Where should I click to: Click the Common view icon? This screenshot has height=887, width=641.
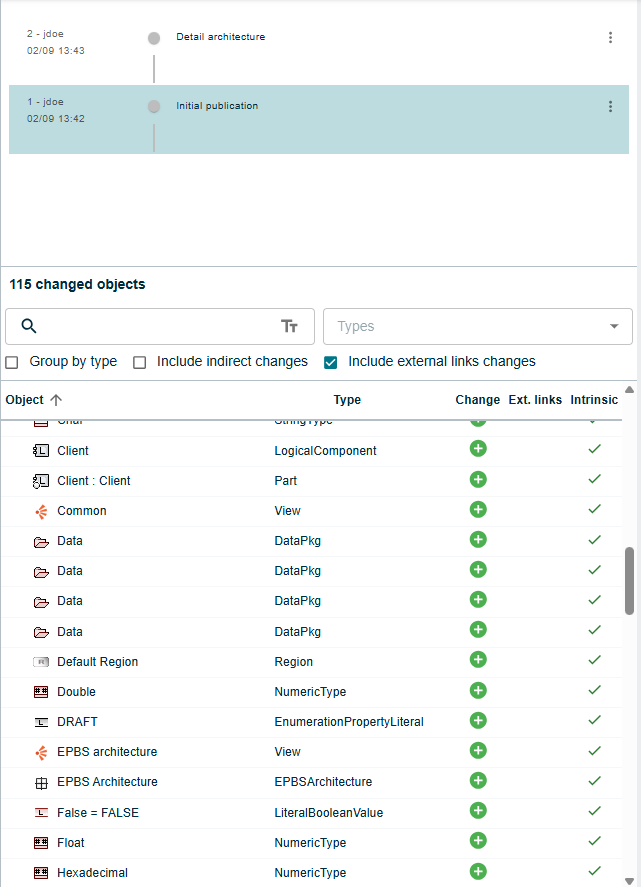click(x=41, y=511)
